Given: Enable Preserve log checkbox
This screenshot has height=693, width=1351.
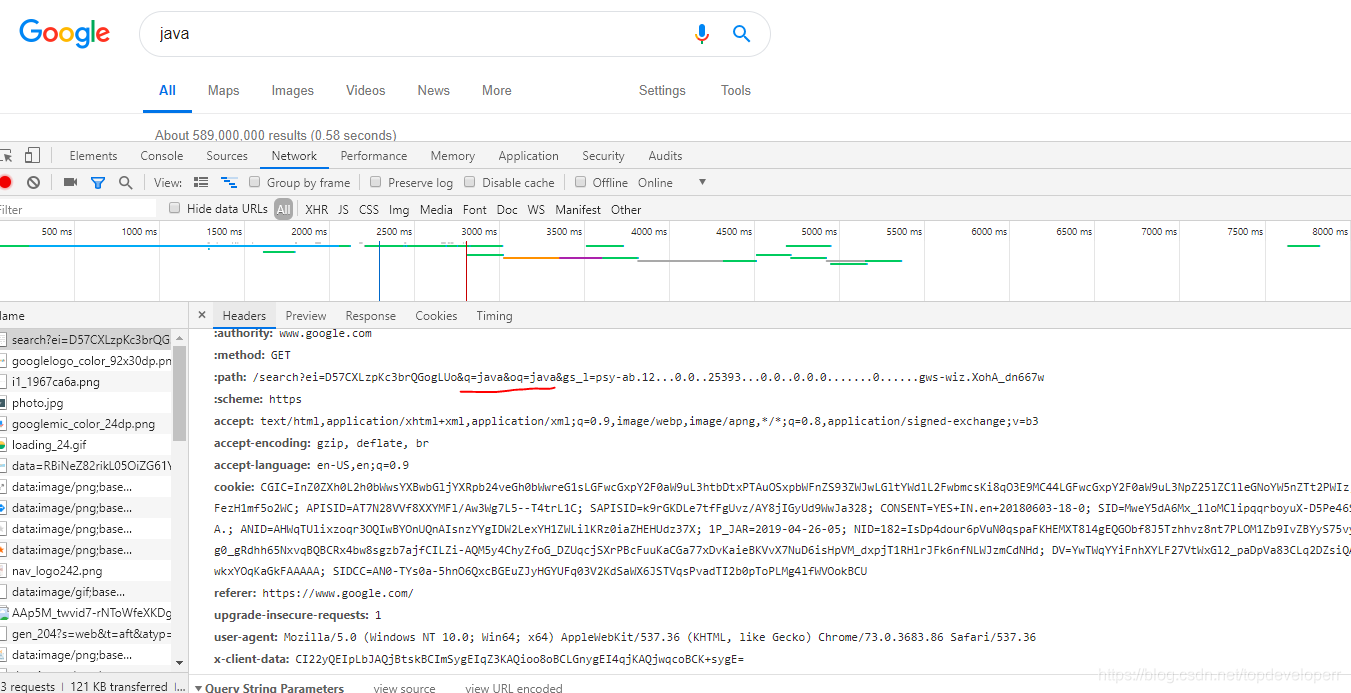Looking at the screenshot, I should point(376,182).
